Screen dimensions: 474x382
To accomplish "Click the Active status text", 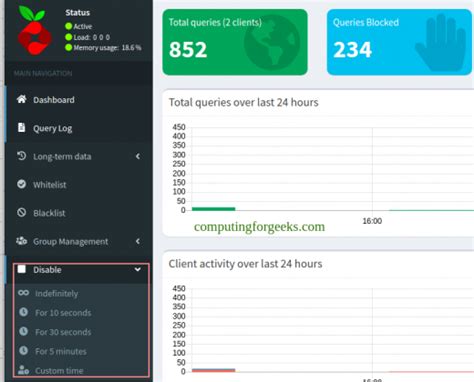I will click(x=83, y=26).
